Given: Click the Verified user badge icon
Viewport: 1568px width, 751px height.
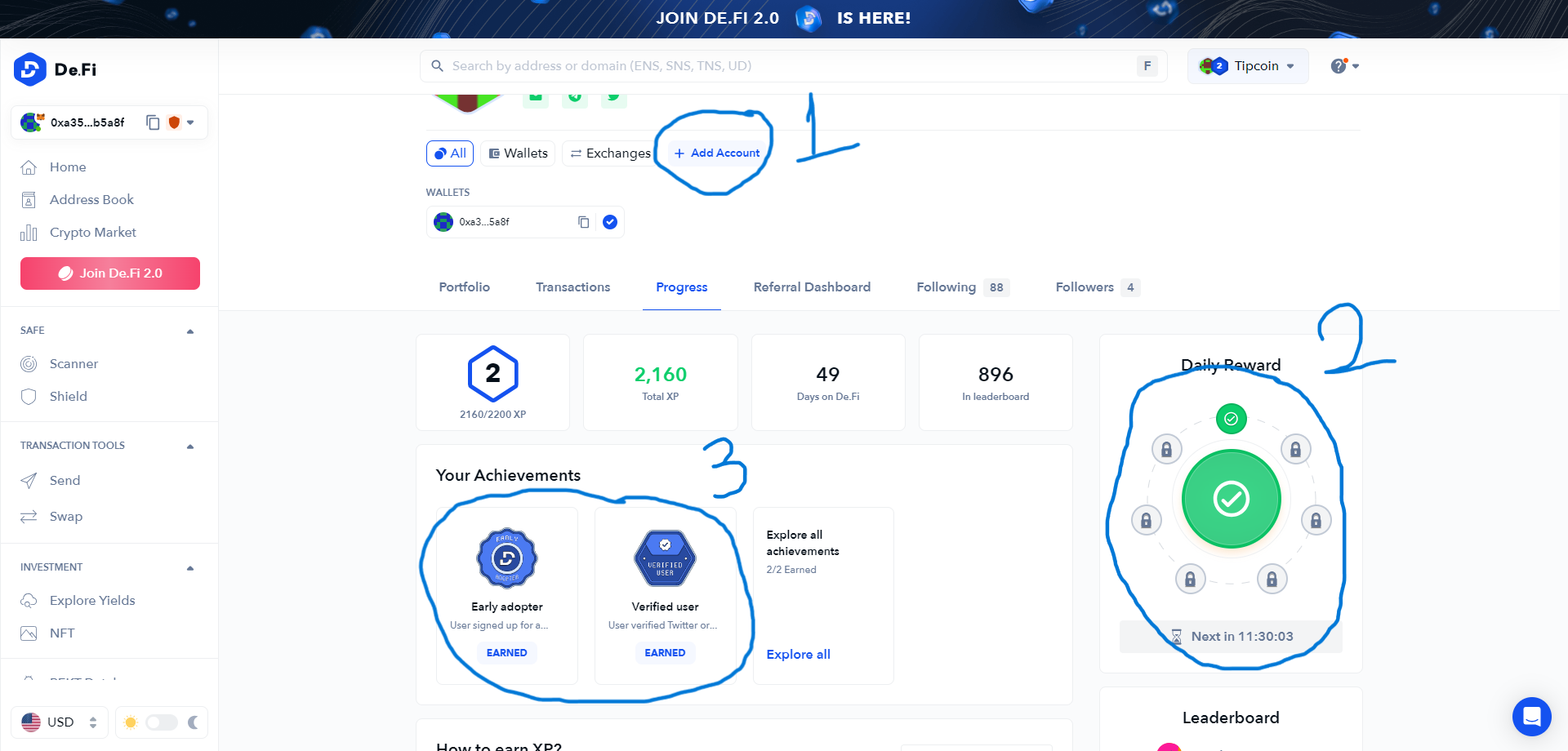Looking at the screenshot, I should click(x=666, y=558).
